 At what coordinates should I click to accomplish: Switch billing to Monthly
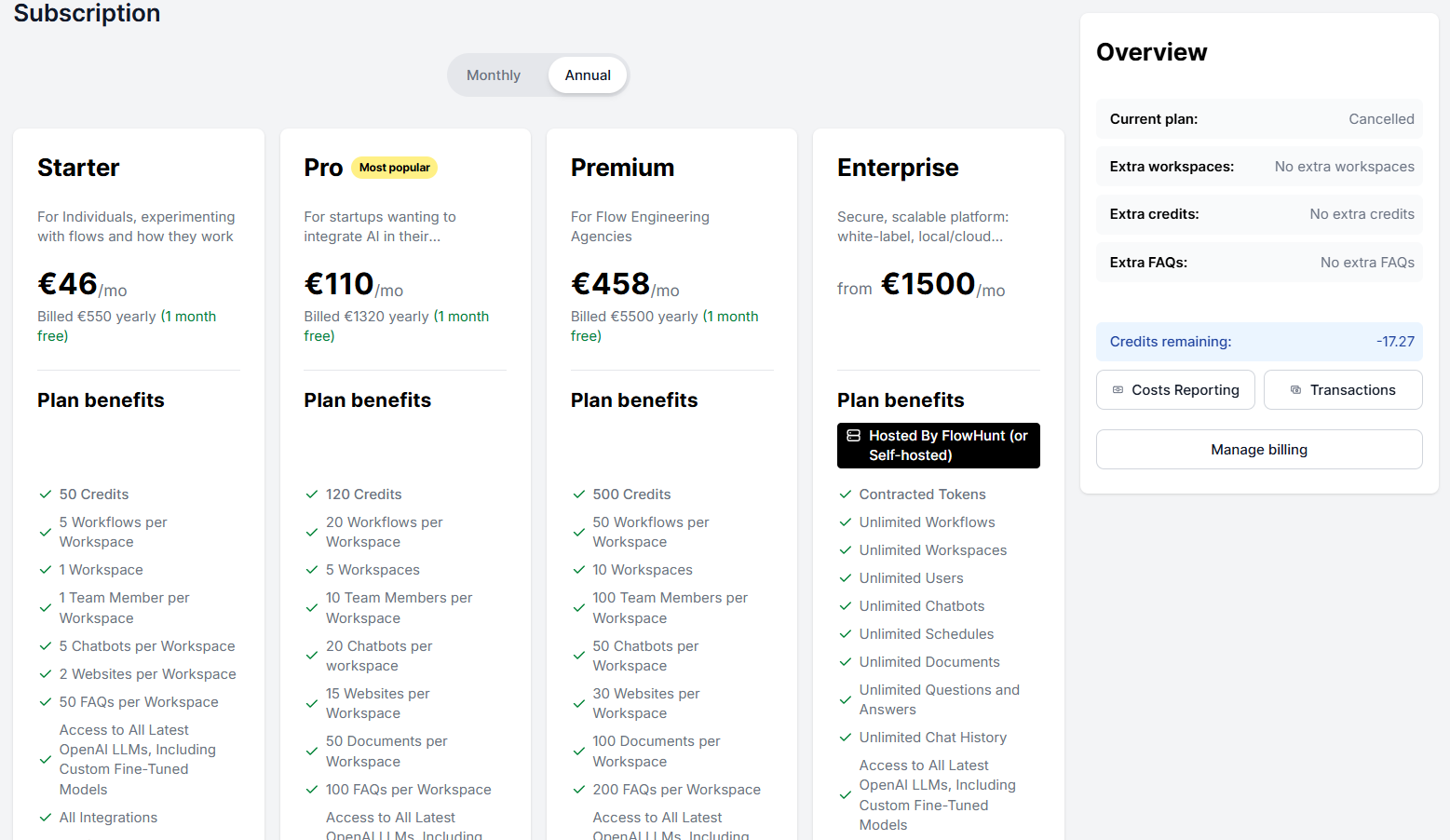click(x=494, y=75)
